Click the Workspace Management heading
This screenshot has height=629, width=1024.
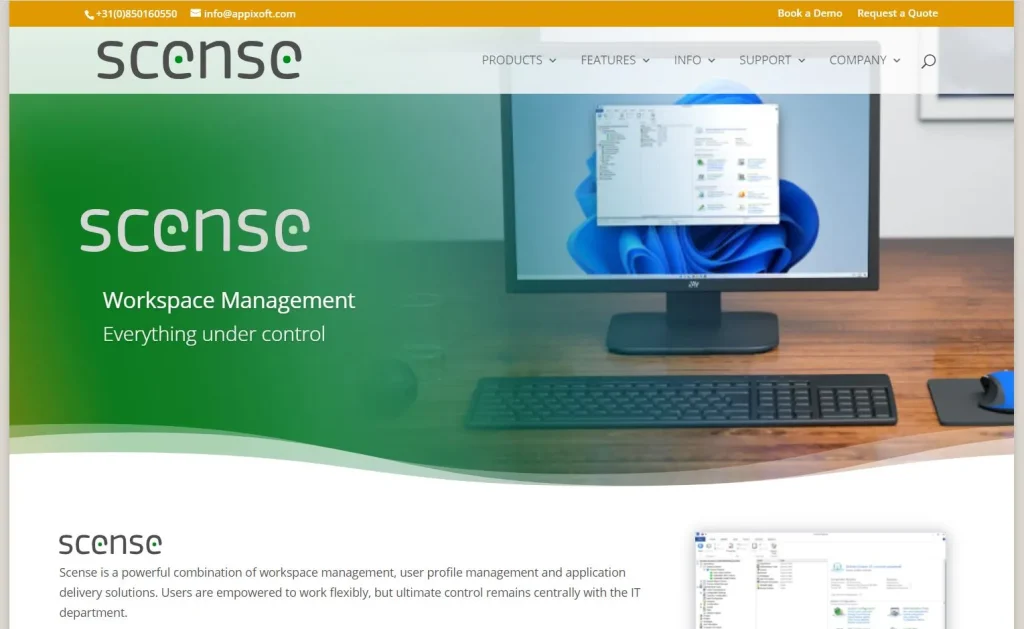coord(228,300)
